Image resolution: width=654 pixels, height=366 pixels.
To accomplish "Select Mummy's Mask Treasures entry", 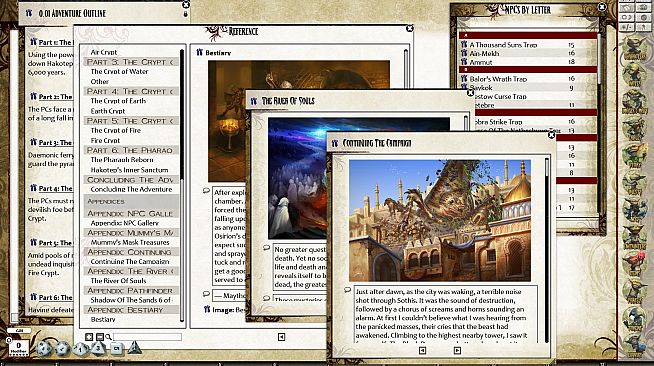I will [130, 242].
